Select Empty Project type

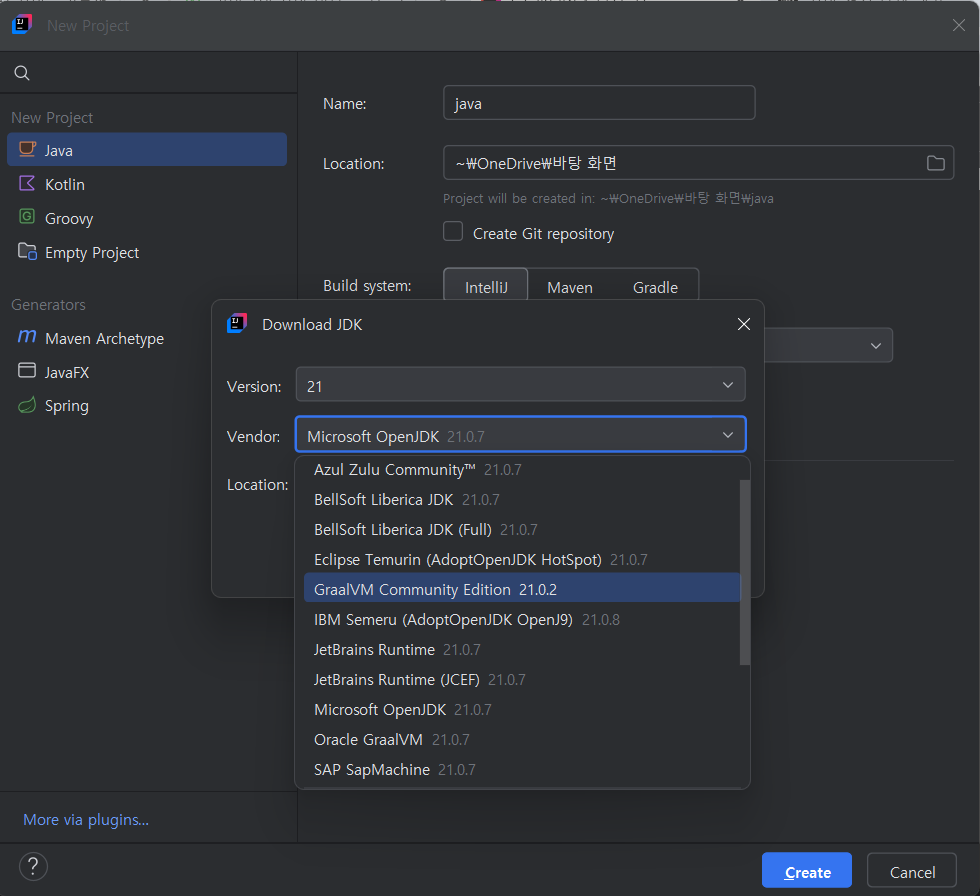[x=147, y=252]
